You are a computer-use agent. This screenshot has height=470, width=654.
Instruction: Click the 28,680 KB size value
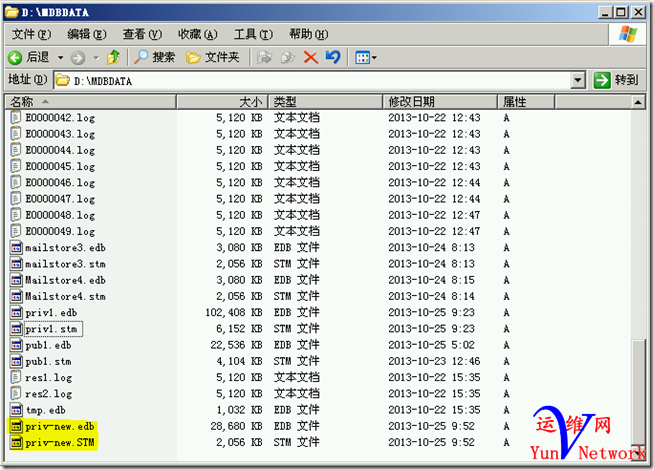(236, 426)
